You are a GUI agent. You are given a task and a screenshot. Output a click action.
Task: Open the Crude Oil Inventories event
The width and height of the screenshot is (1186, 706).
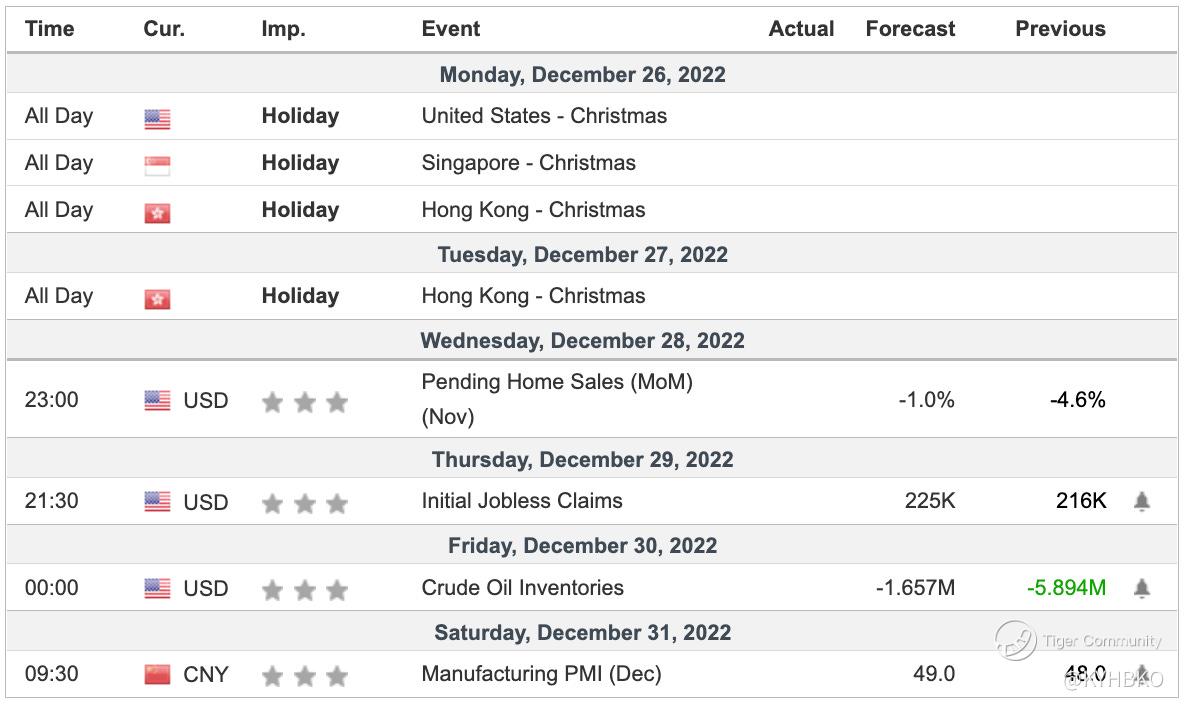point(522,588)
